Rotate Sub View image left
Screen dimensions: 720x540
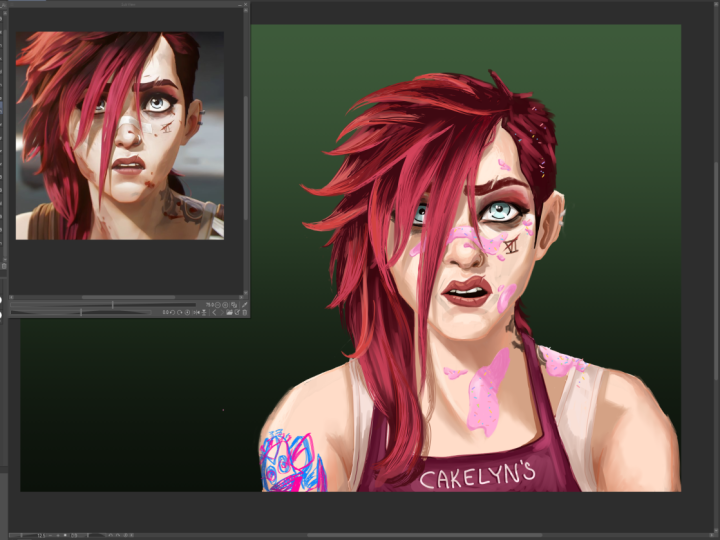point(172,313)
